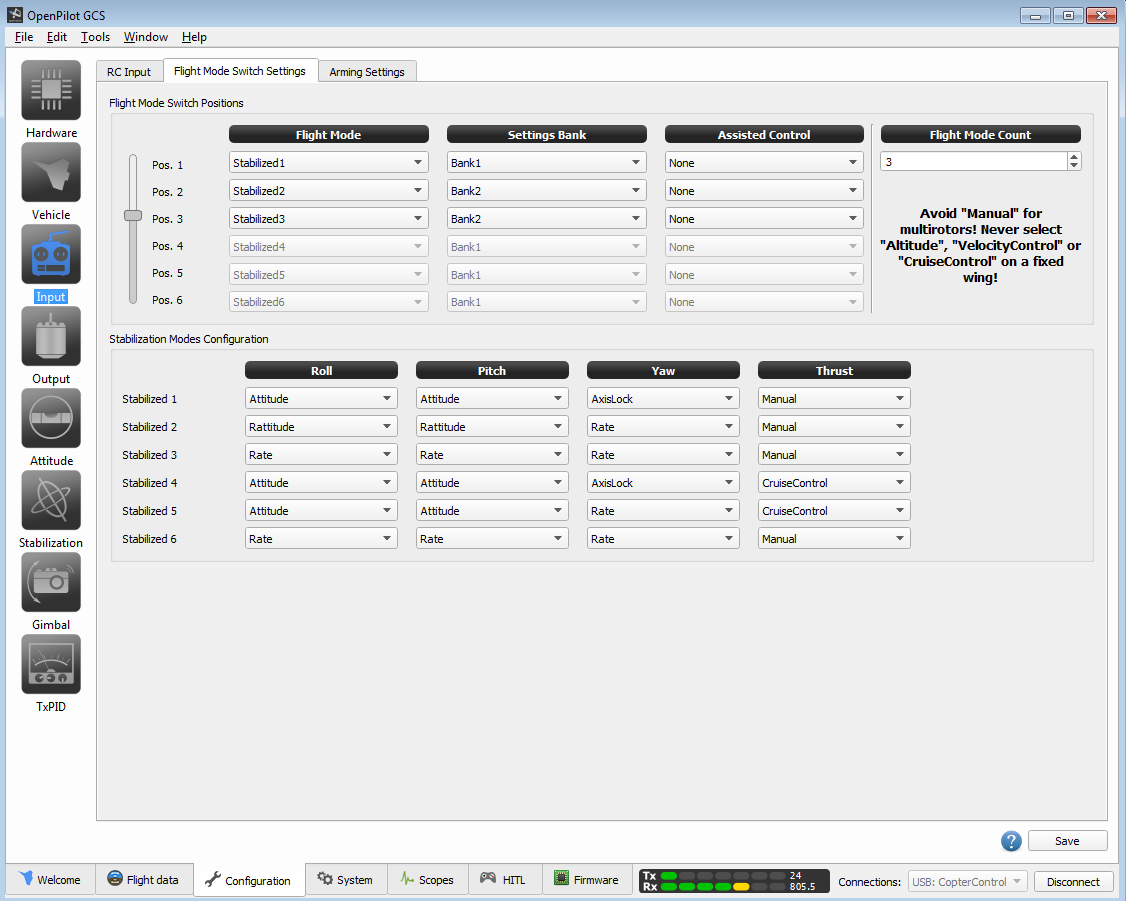Expand Stabilized 4 Thrust CruiseControl dropdown
This screenshot has height=901, width=1126.
point(834,483)
